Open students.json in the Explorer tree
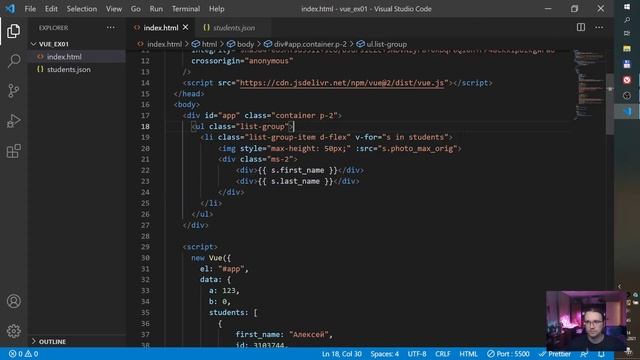 [x=69, y=69]
